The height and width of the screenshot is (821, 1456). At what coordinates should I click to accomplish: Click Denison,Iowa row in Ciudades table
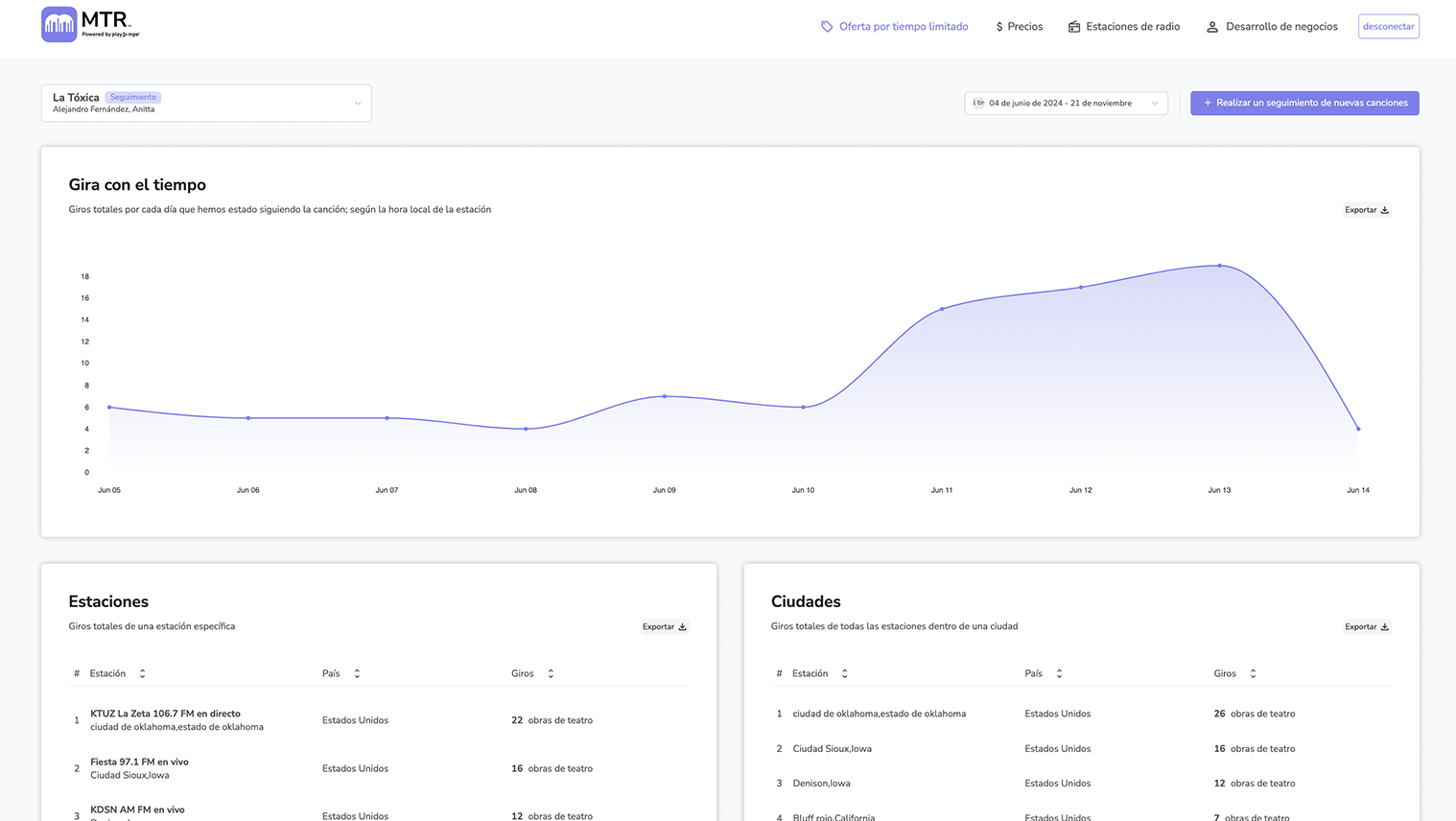click(1081, 783)
